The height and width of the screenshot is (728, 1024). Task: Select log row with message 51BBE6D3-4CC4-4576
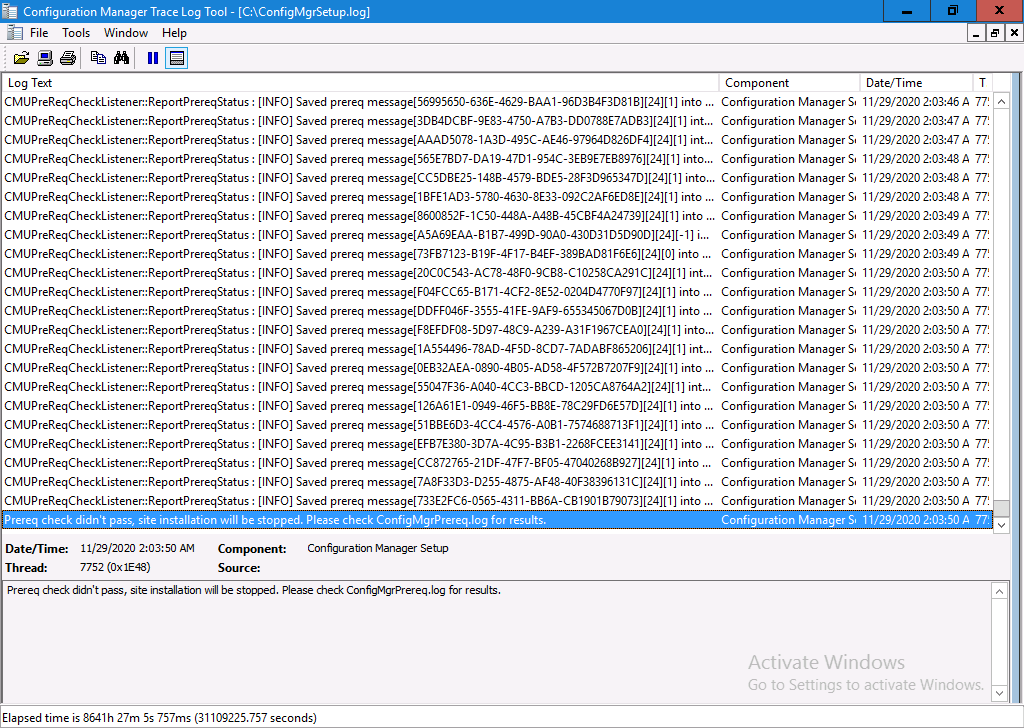[497, 424]
